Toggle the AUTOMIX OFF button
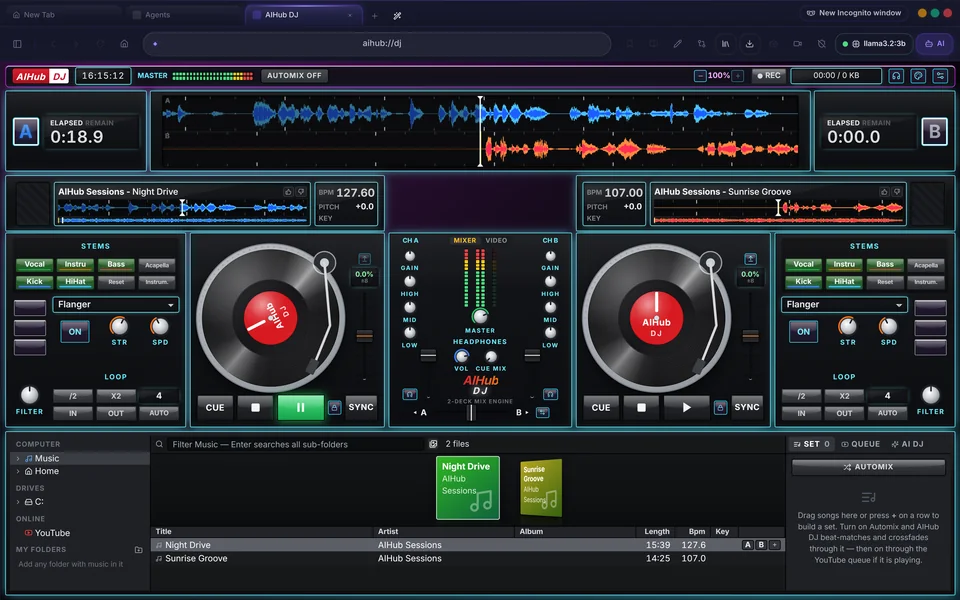The height and width of the screenshot is (600, 960). 294,76
